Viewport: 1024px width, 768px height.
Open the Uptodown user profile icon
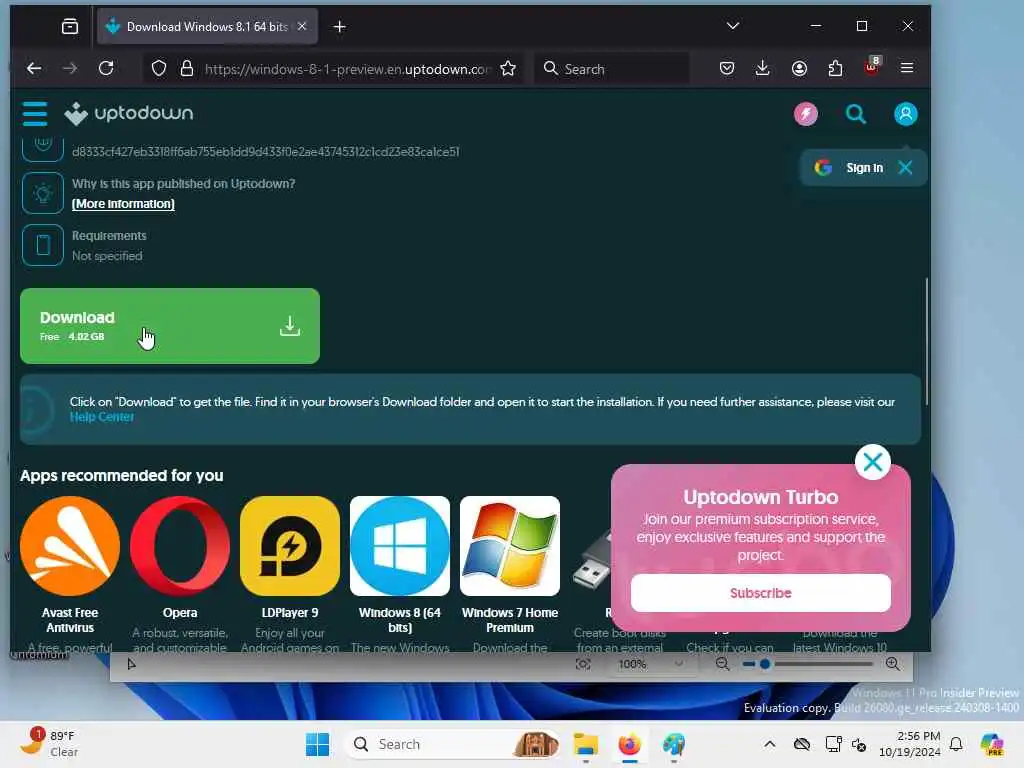click(905, 114)
